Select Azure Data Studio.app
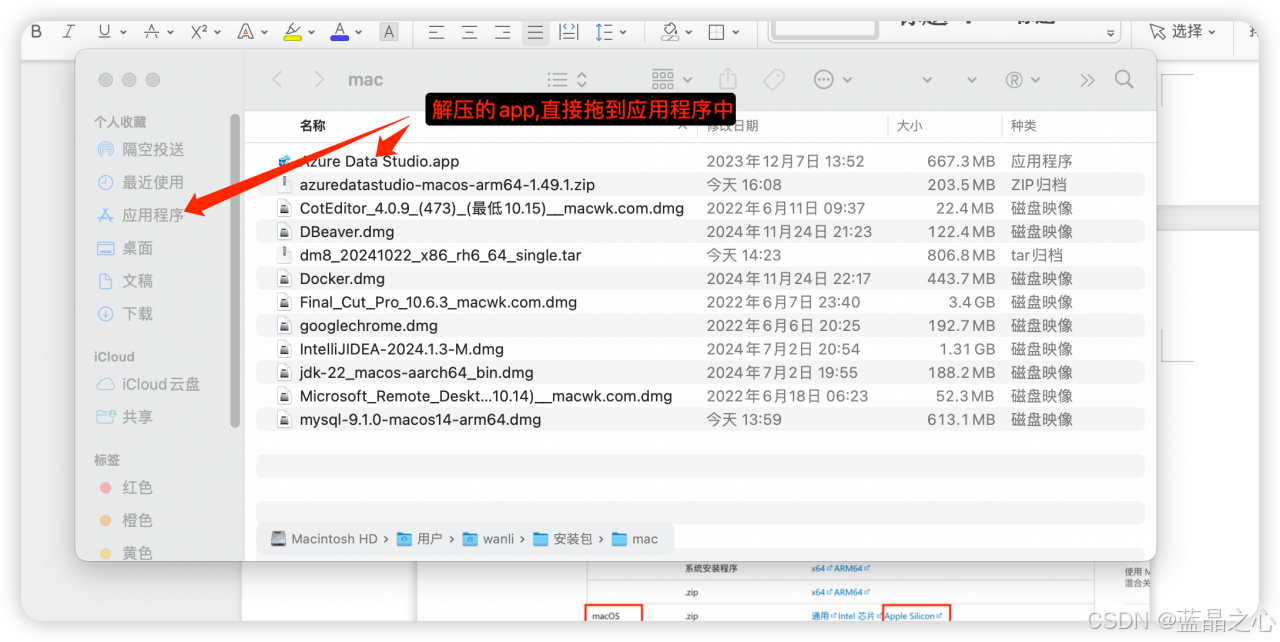Image resolution: width=1280 pixels, height=642 pixels. coord(700,161)
